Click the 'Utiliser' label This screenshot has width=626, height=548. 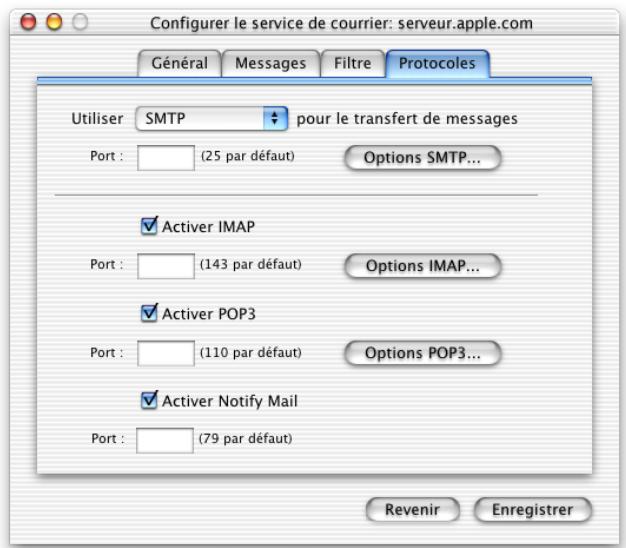pos(97,119)
